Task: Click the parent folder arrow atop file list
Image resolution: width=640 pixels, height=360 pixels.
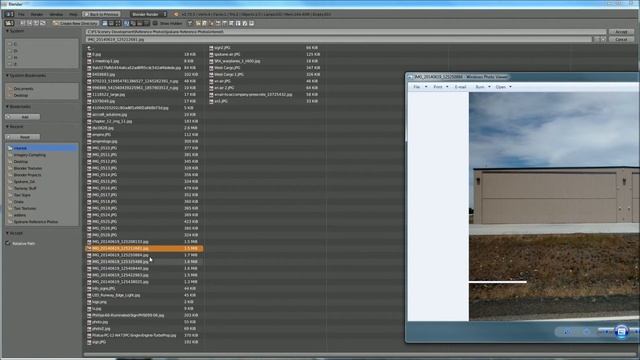Action: (x=89, y=48)
